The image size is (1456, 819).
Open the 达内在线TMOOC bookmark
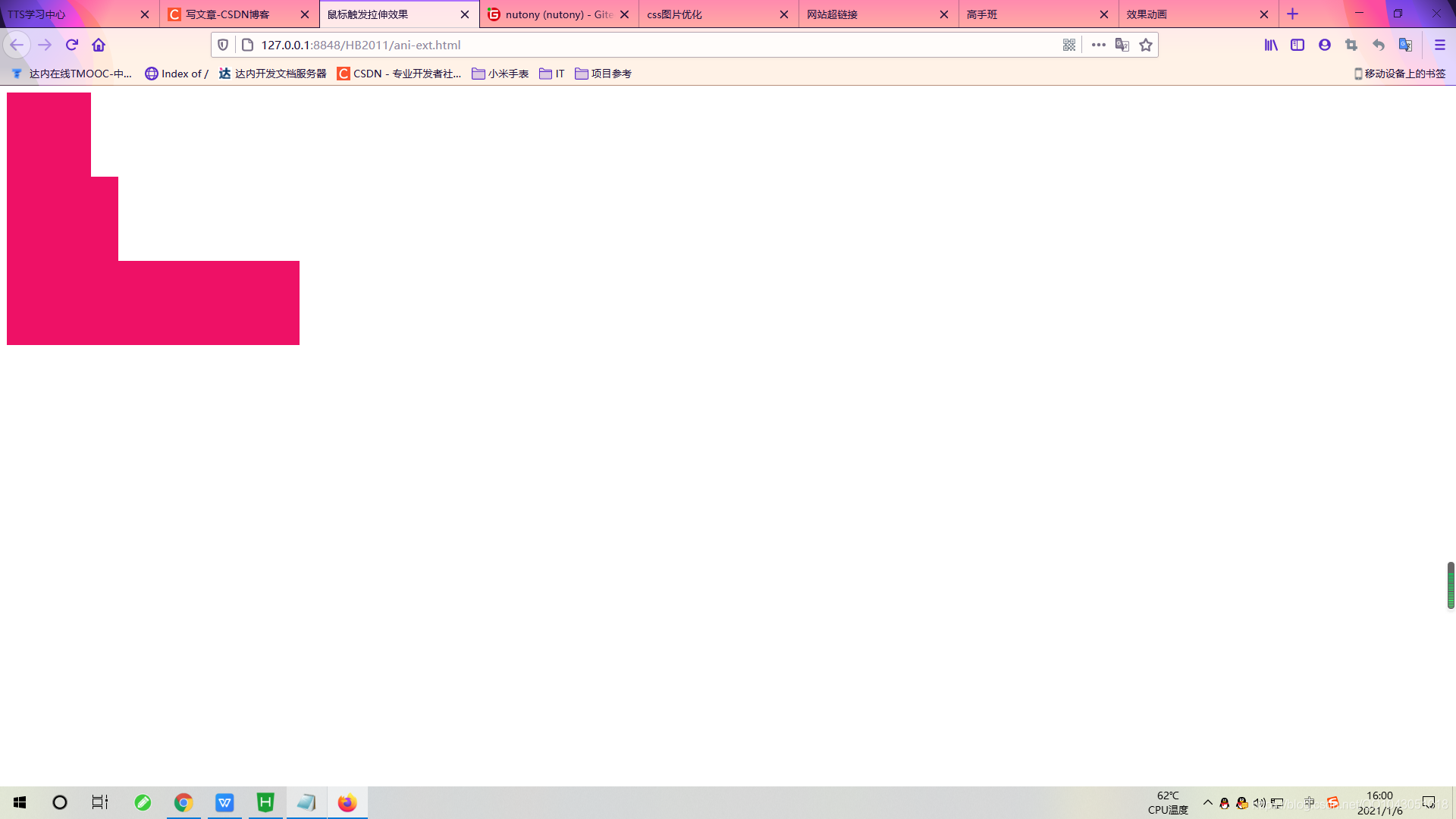(72, 74)
